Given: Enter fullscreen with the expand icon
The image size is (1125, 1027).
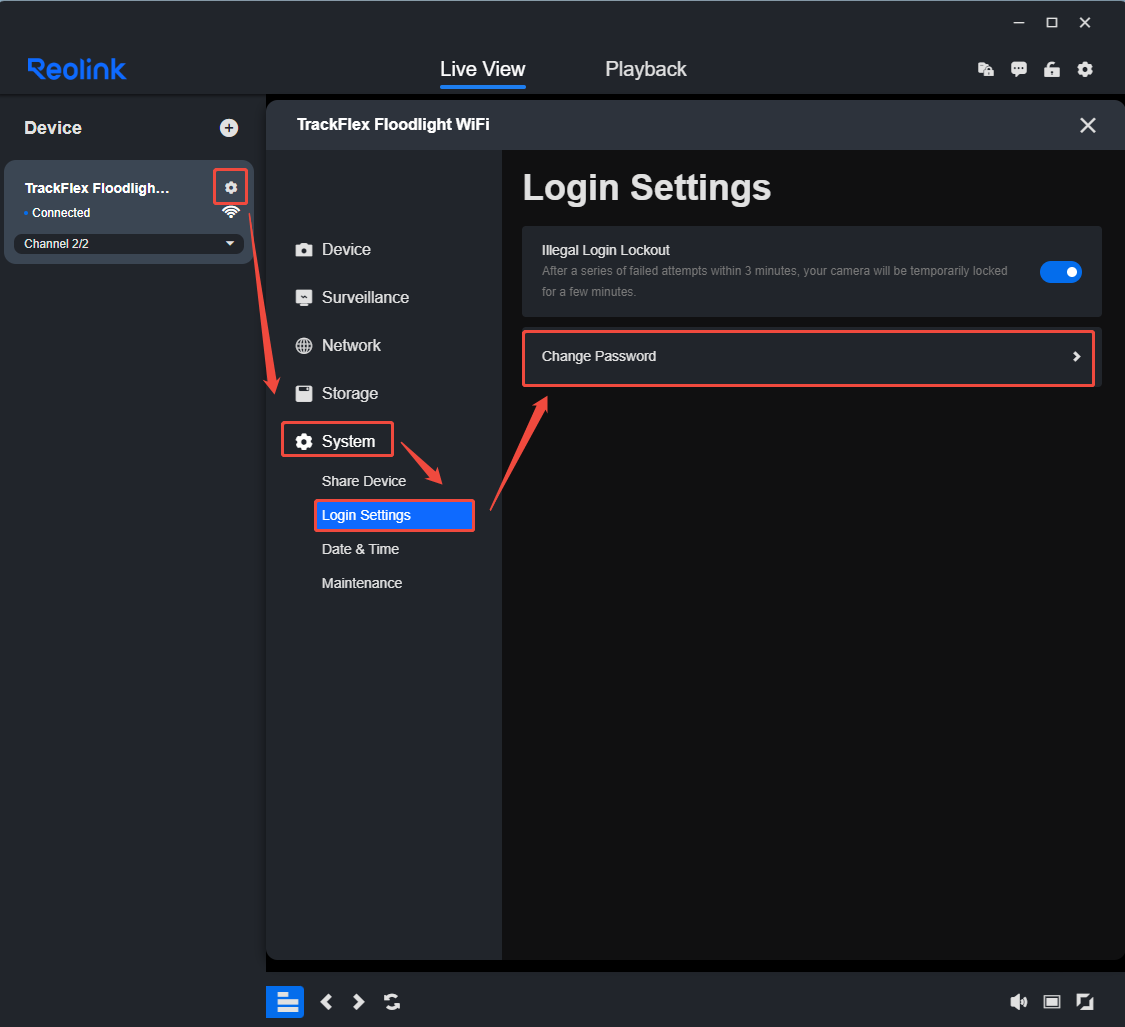Looking at the screenshot, I should [1085, 1002].
